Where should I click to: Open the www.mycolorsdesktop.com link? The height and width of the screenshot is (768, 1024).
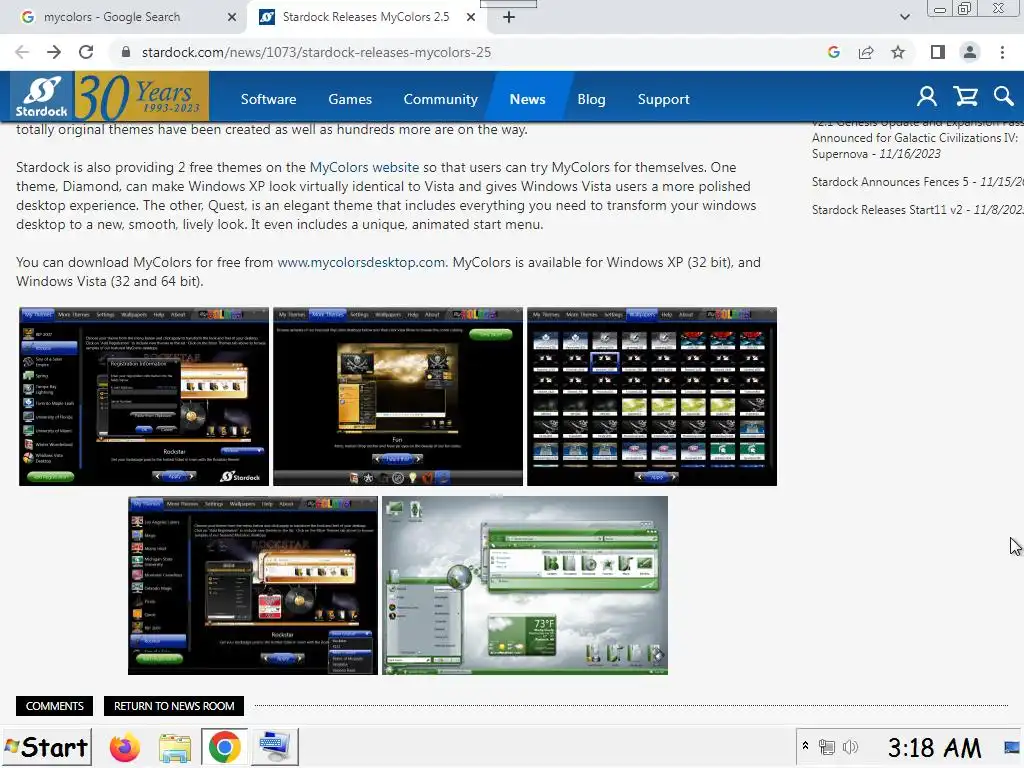pos(361,263)
